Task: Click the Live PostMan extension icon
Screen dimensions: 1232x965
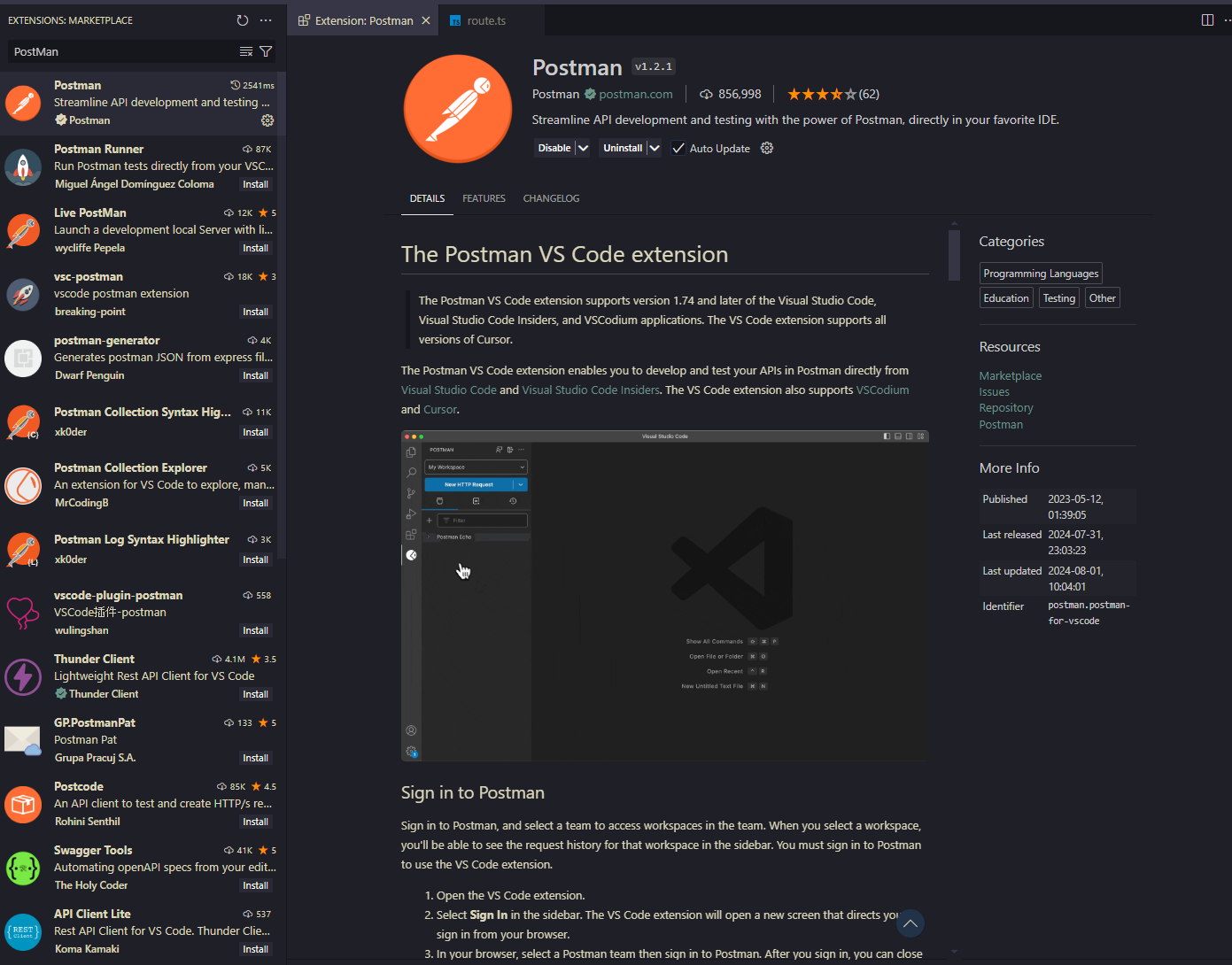Action: [23, 230]
